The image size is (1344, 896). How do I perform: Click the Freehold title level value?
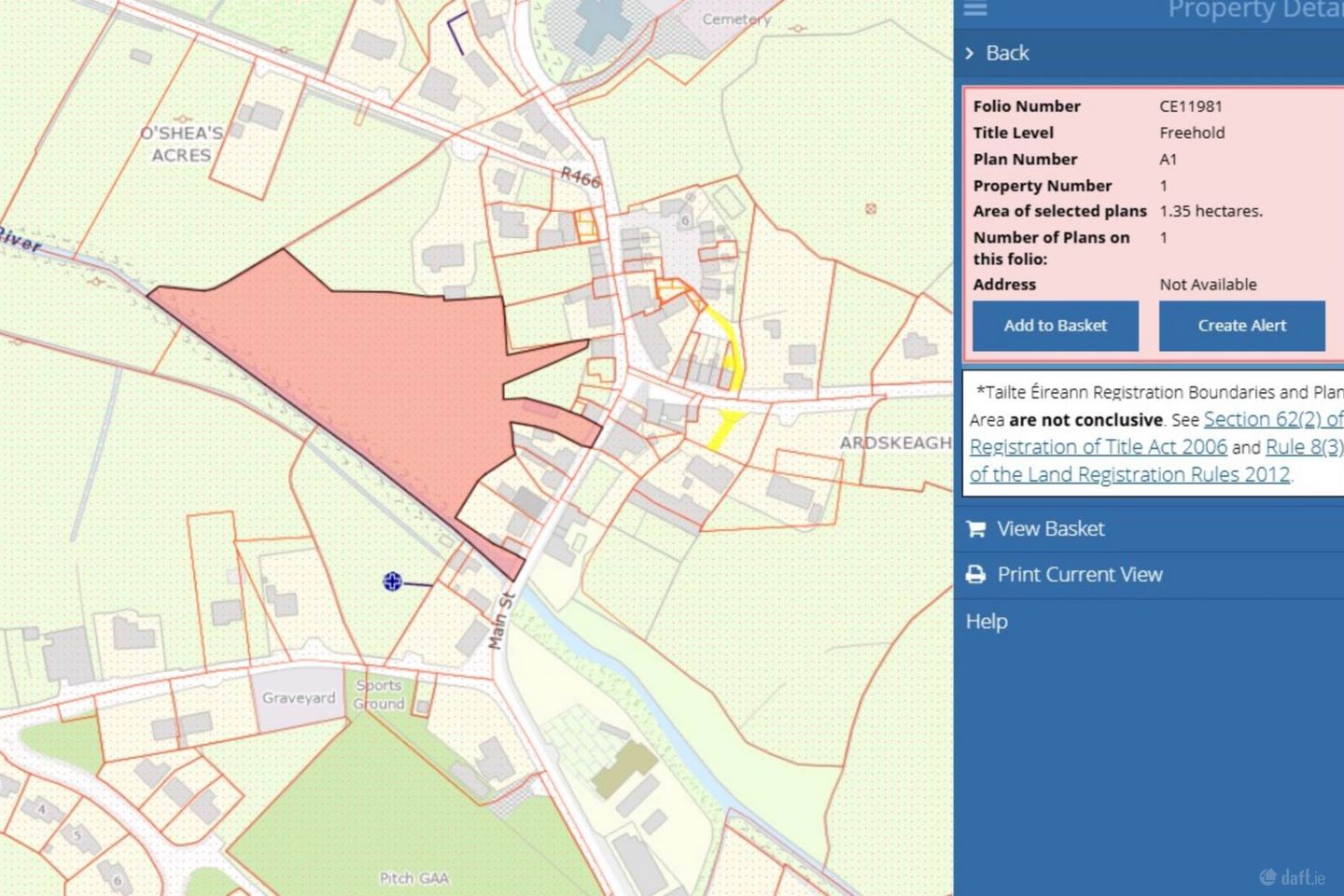coord(1192,133)
